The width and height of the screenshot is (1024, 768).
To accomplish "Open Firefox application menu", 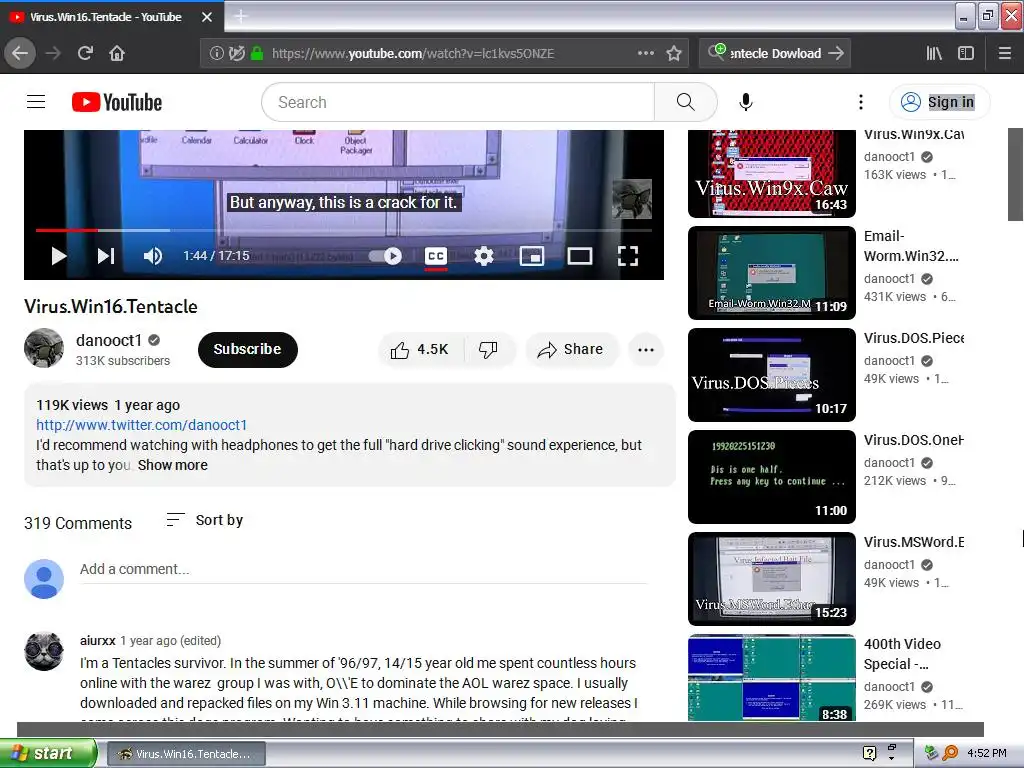I will pos(1004,53).
